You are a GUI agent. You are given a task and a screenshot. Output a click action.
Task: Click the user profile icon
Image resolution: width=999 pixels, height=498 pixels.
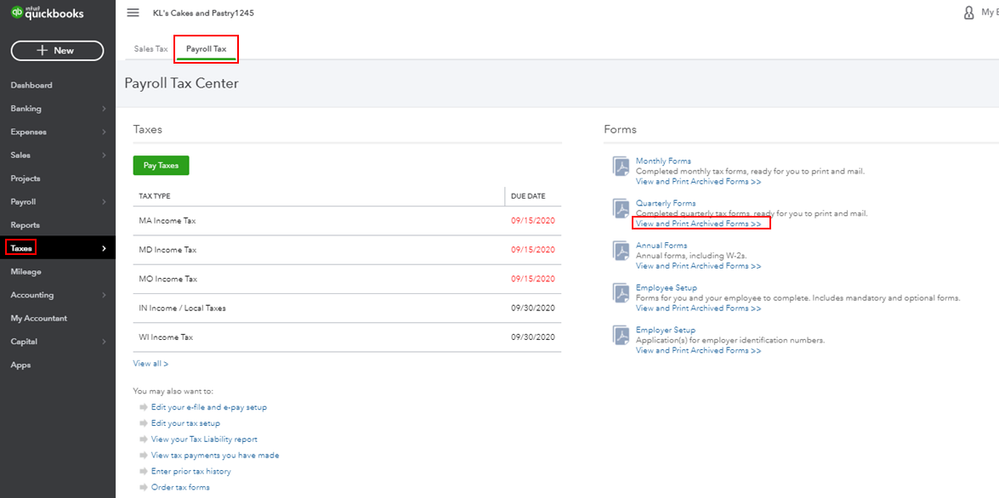pyautogui.click(x=968, y=13)
